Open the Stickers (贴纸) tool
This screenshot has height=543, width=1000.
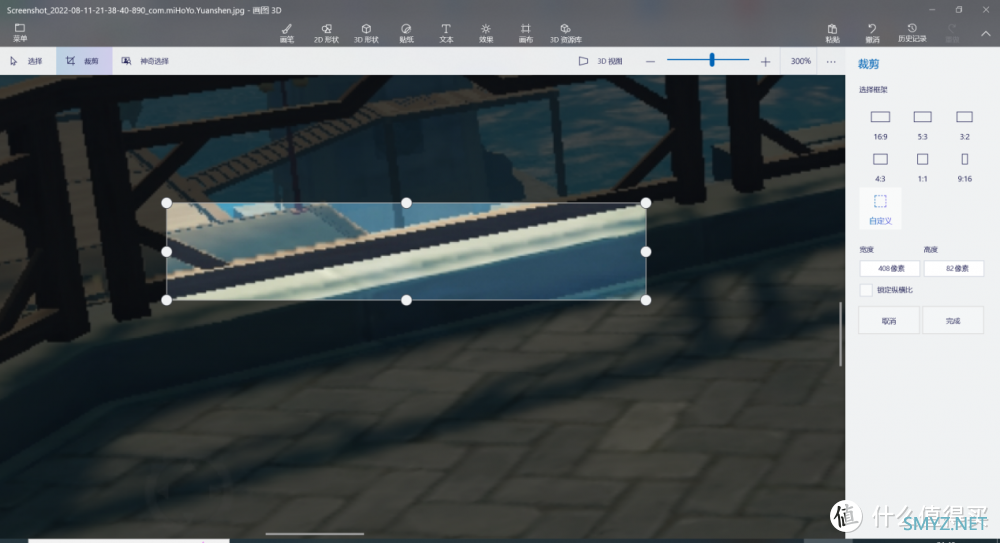406,33
